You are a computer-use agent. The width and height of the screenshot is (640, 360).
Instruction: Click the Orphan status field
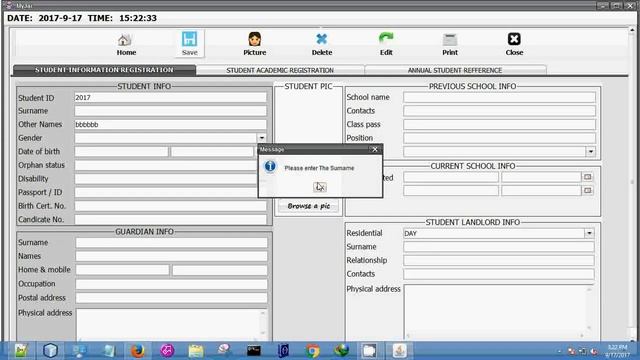[x=166, y=165]
